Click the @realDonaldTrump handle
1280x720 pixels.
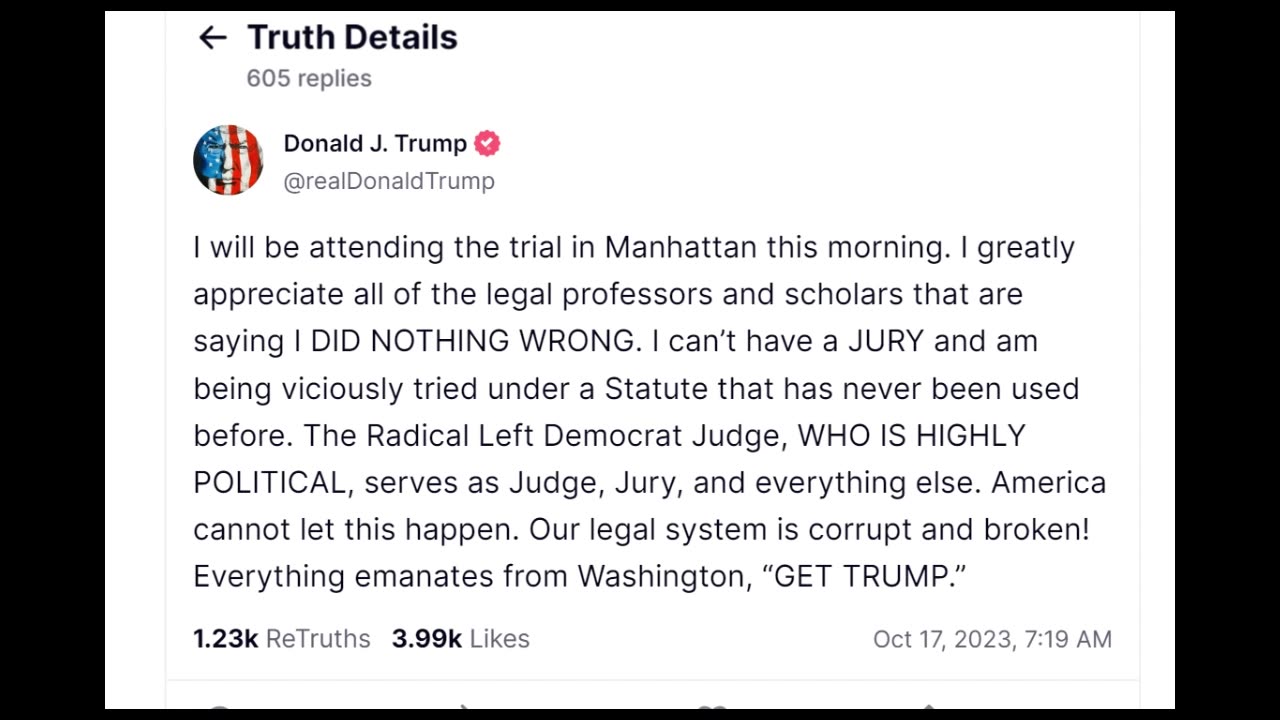tap(389, 181)
